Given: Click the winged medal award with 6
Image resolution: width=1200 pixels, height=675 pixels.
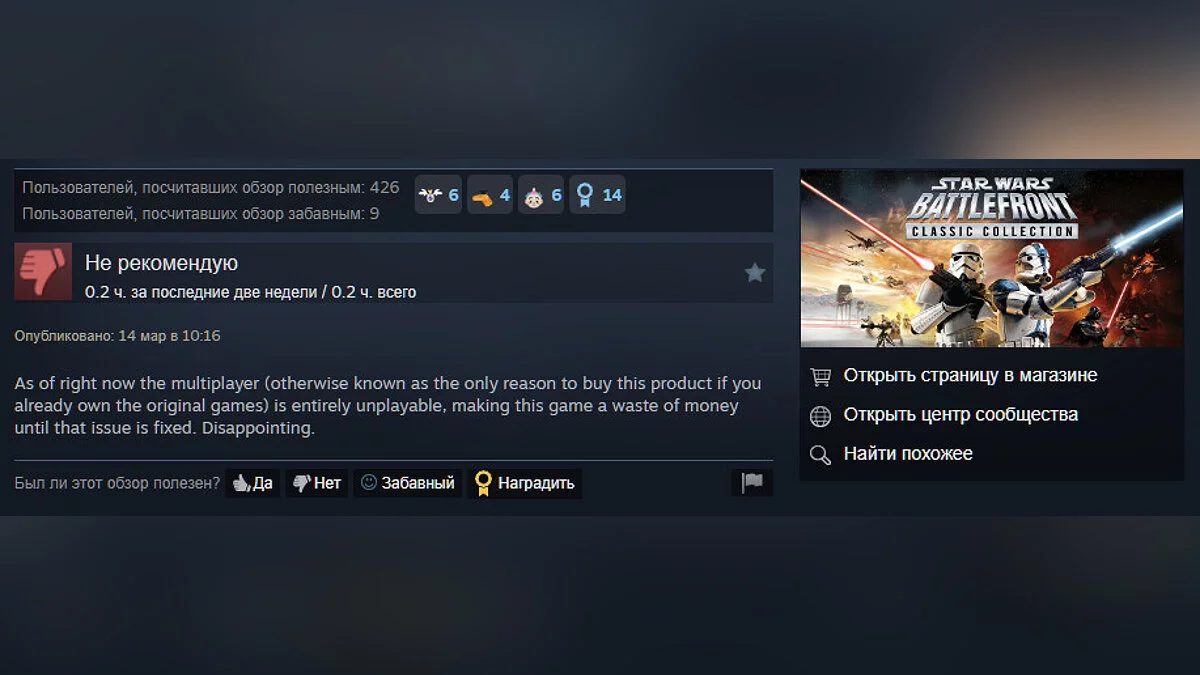Looking at the screenshot, I should (438, 195).
